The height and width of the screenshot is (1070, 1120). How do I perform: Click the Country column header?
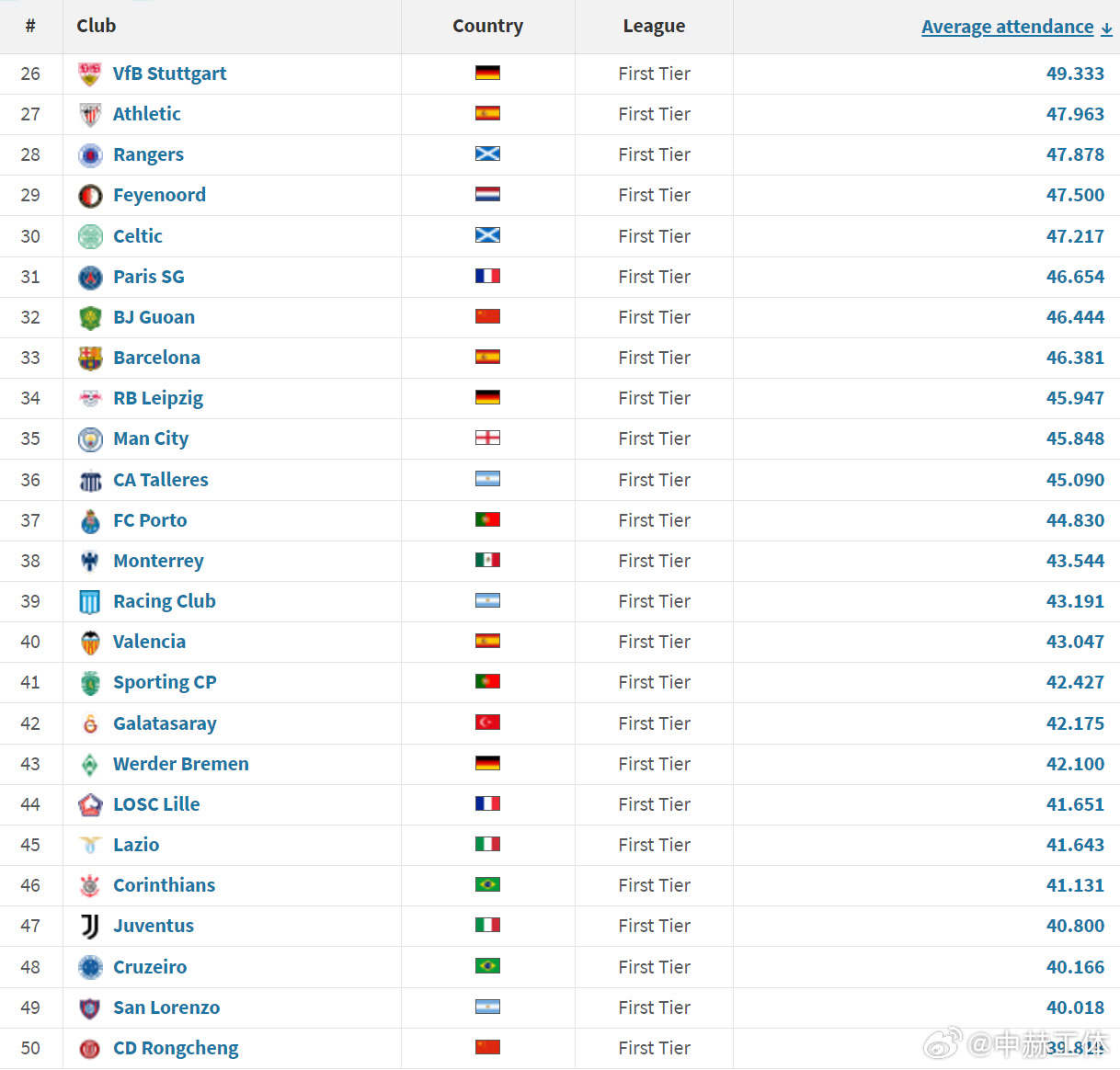coord(487,26)
